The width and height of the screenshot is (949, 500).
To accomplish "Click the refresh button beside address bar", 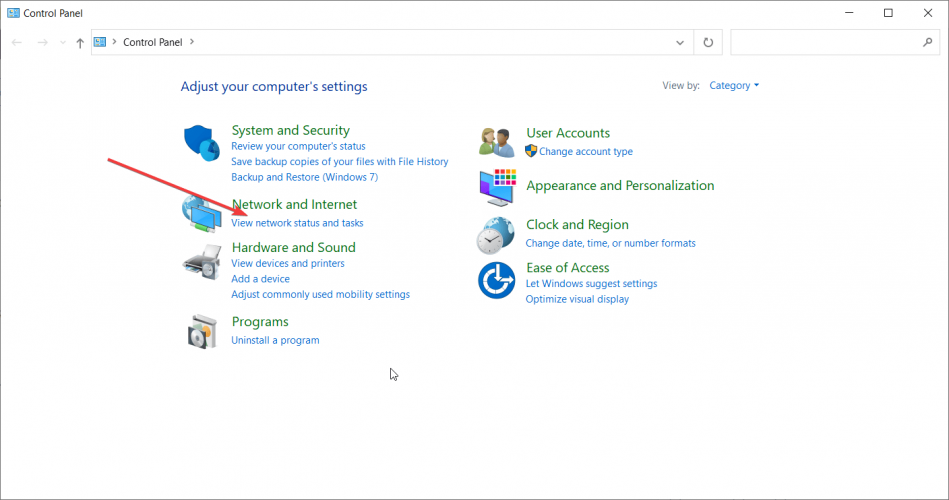I will [708, 42].
